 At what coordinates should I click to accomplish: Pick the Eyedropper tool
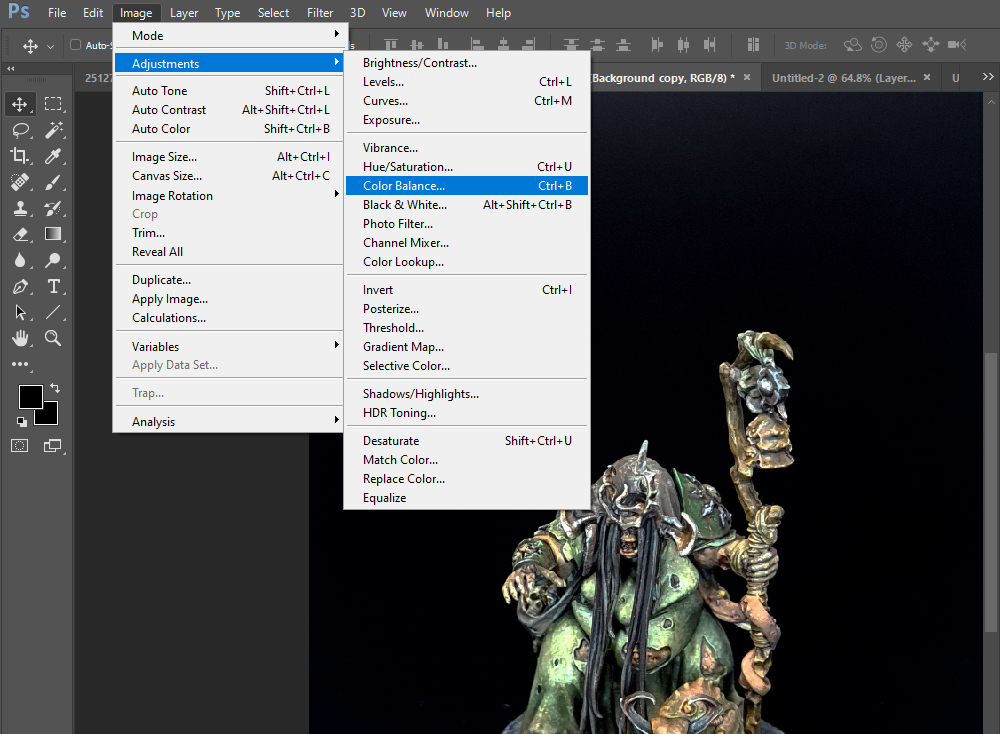tap(54, 156)
